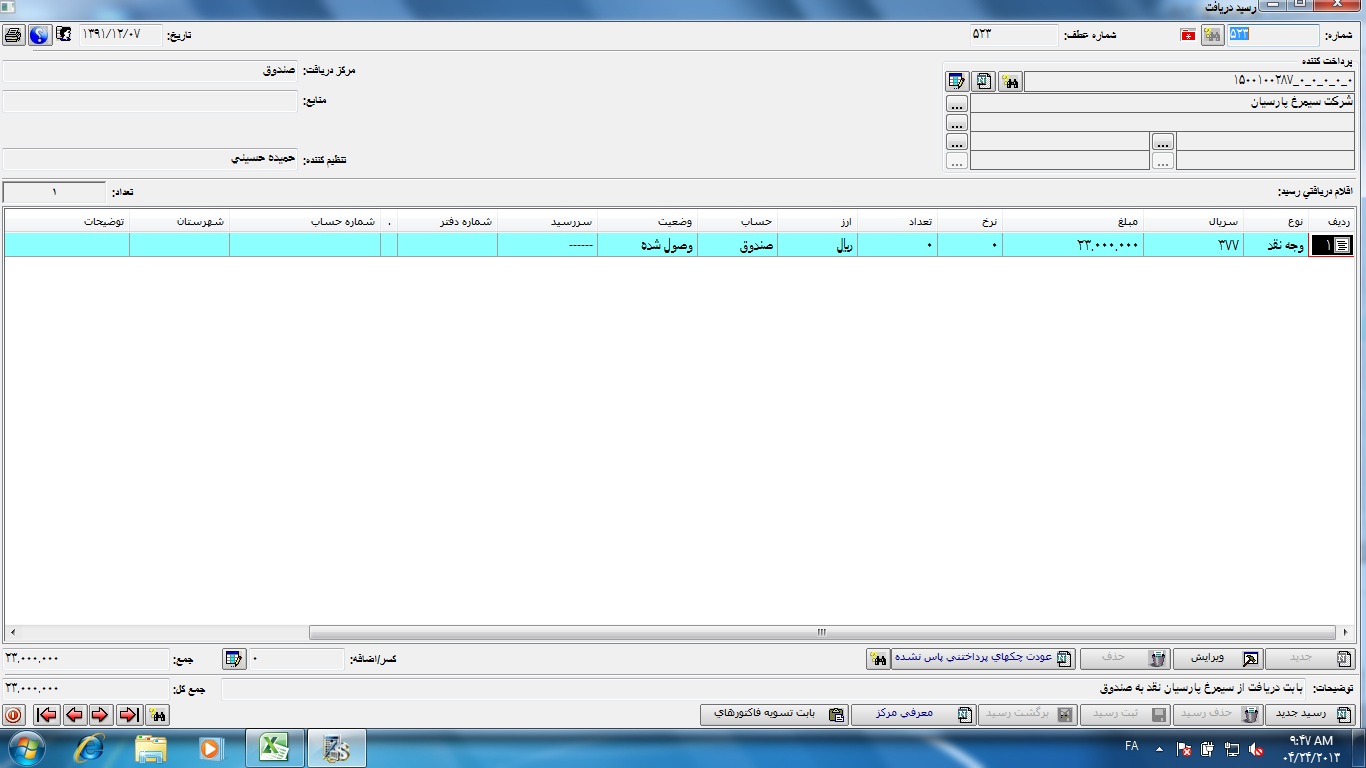Viewport: 1366px width, 768px height.
Task: Click the binoculars search icon beside the receipt number
Action: pos(1212,35)
